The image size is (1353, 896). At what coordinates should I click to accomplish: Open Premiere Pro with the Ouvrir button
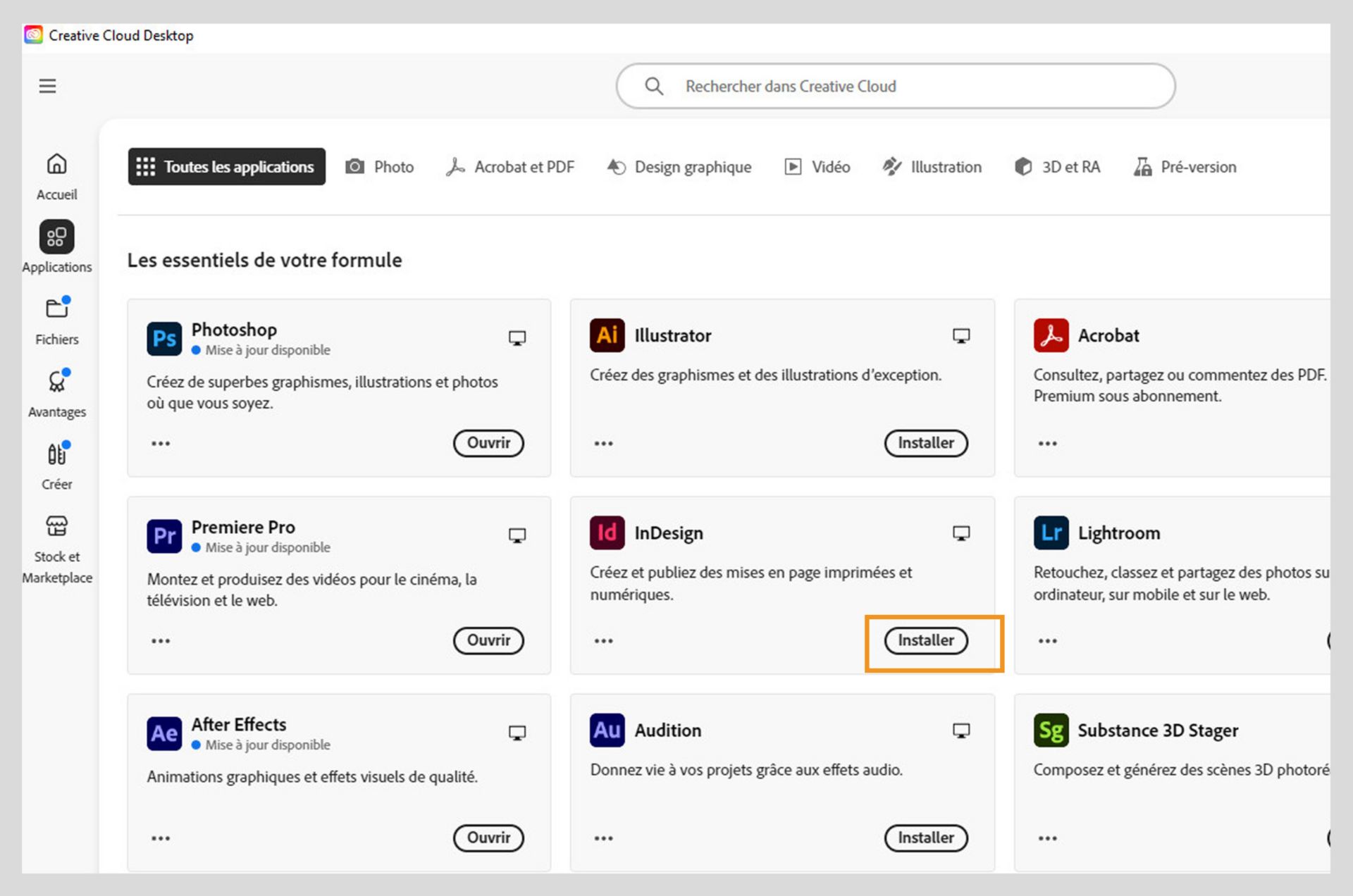[x=488, y=640]
